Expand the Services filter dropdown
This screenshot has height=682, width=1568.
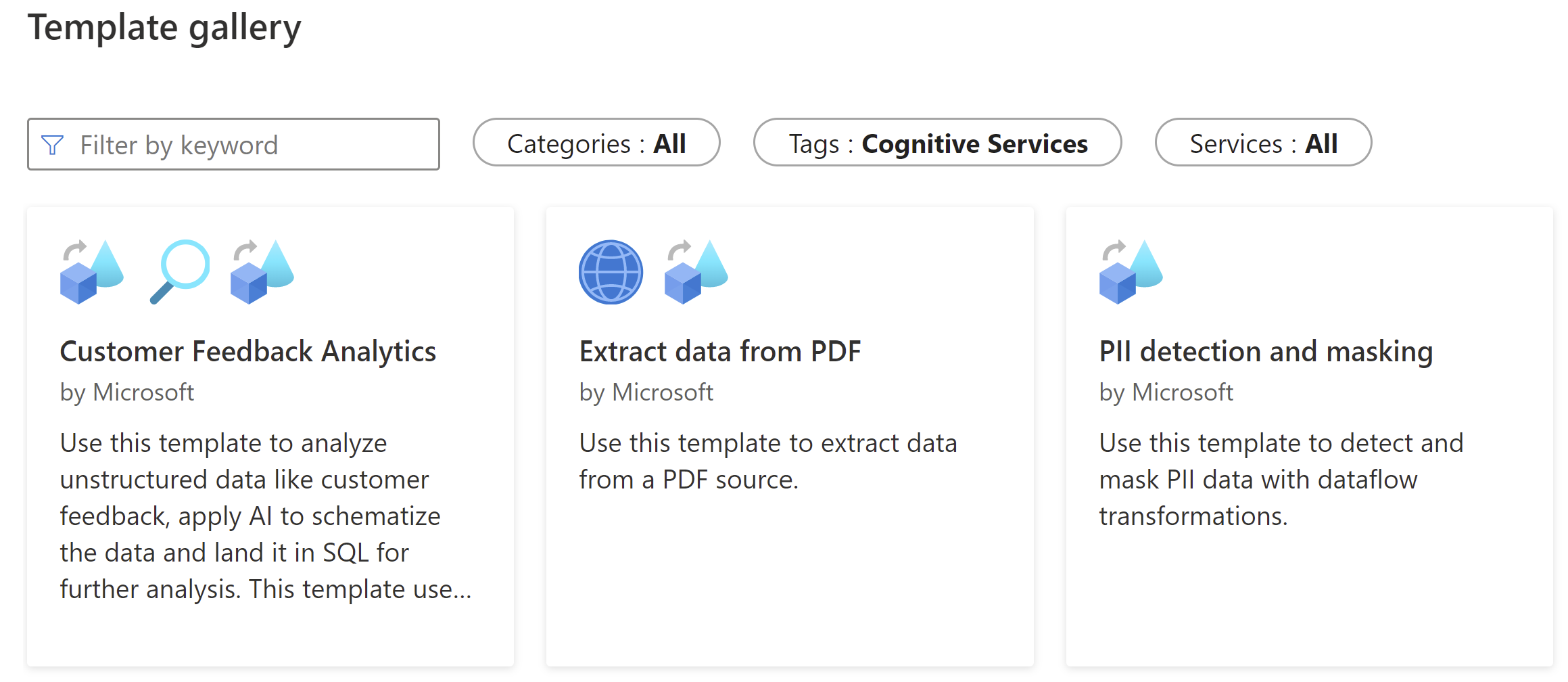click(x=1263, y=143)
